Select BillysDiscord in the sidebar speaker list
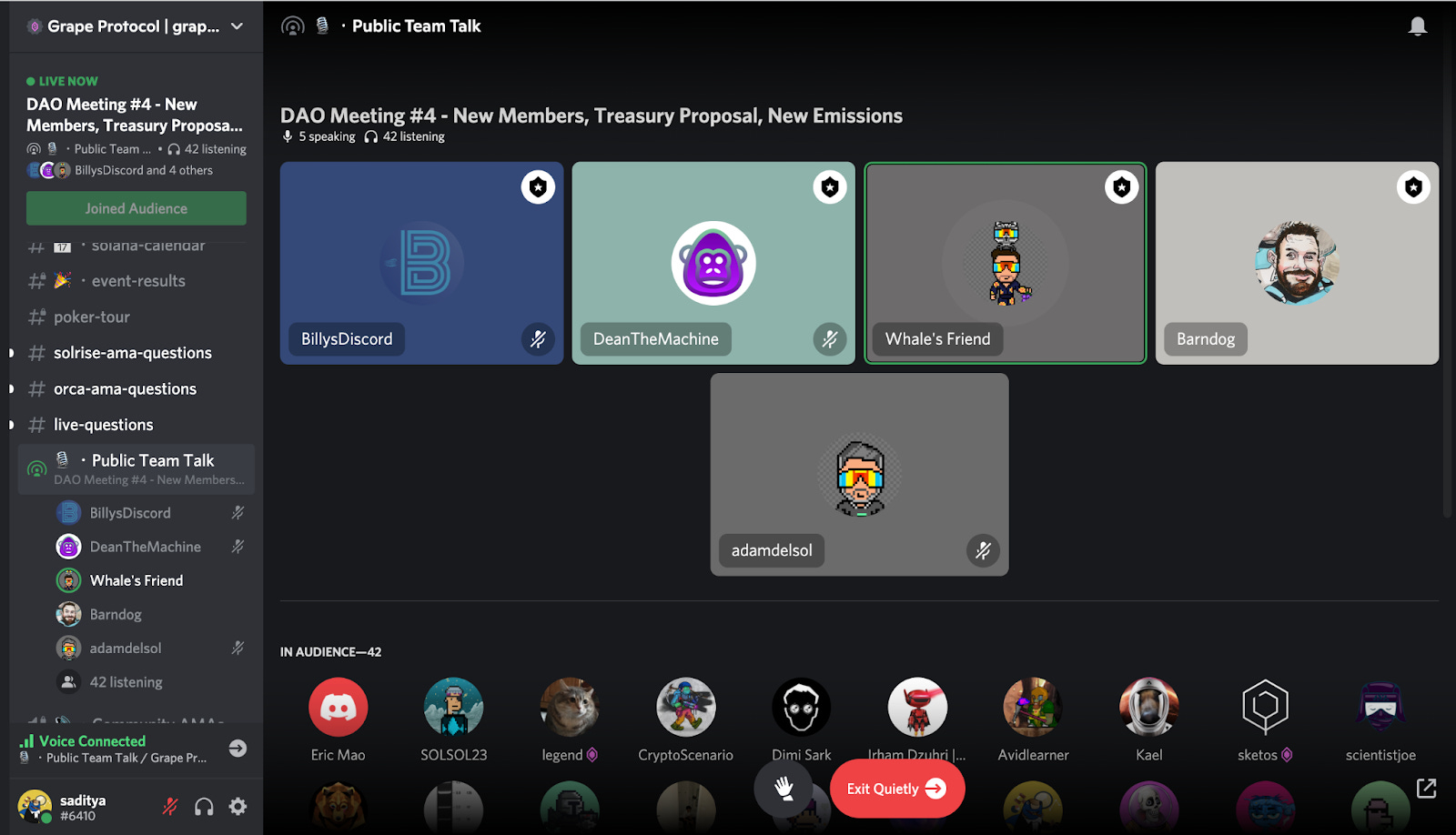1456x835 pixels. [x=150, y=513]
